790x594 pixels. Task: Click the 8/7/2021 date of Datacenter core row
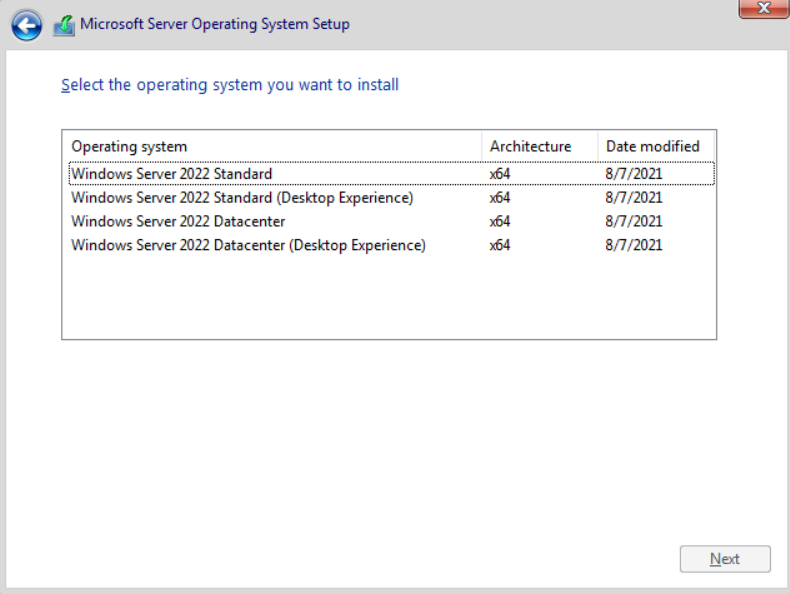pos(634,221)
